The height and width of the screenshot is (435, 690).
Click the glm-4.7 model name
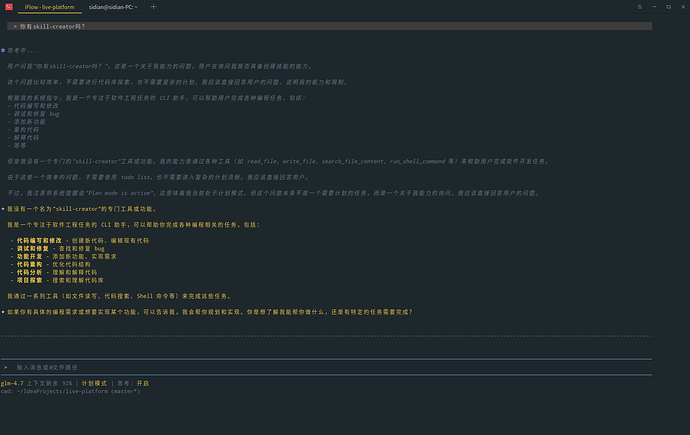point(12,382)
